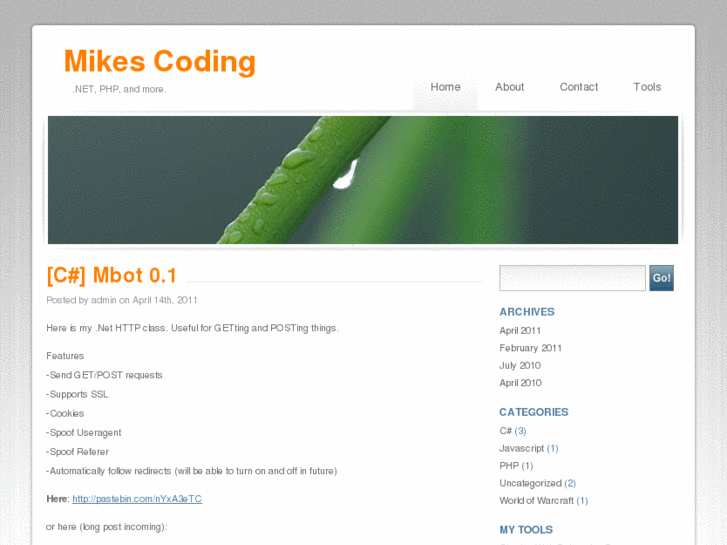The image size is (727, 545).
Task: Open the April 2011 archive
Action: click(520, 331)
